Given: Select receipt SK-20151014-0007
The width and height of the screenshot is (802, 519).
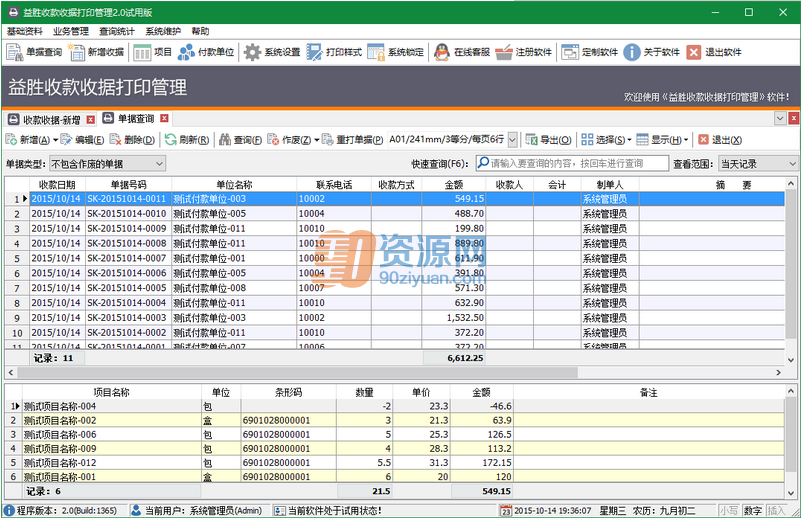Looking at the screenshot, I should point(394,258).
